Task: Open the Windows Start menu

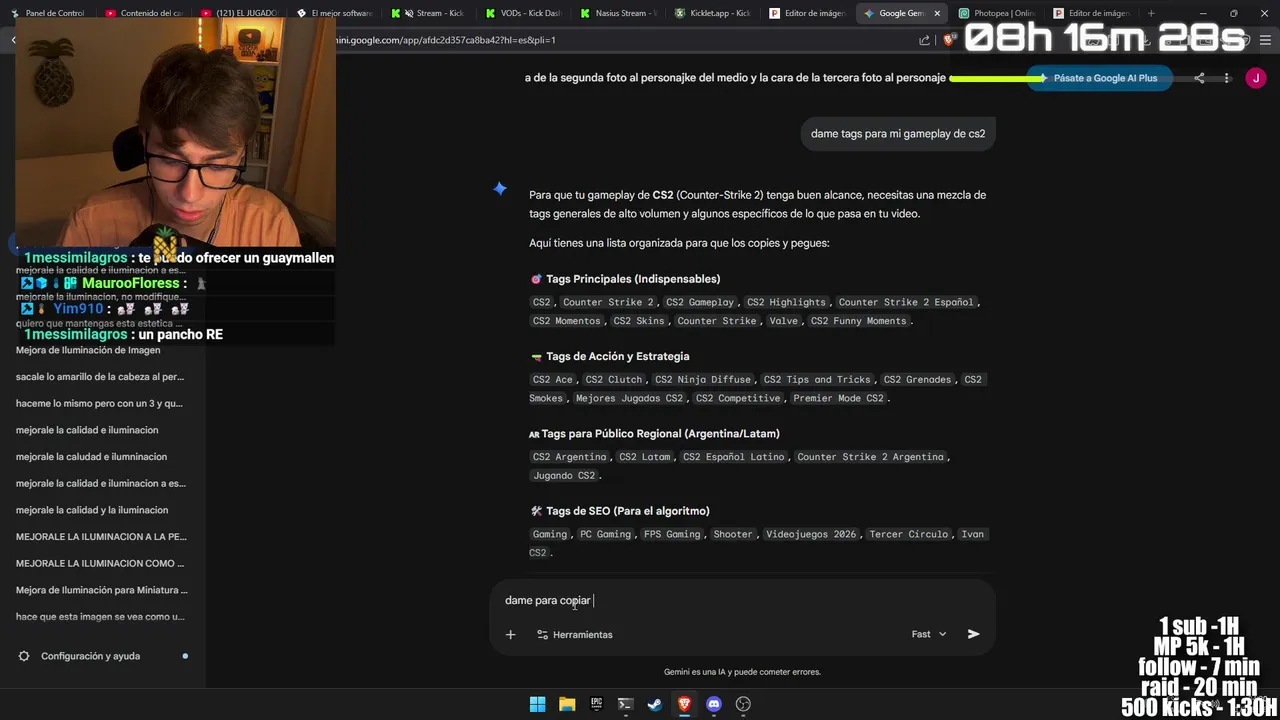Action: (x=537, y=704)
